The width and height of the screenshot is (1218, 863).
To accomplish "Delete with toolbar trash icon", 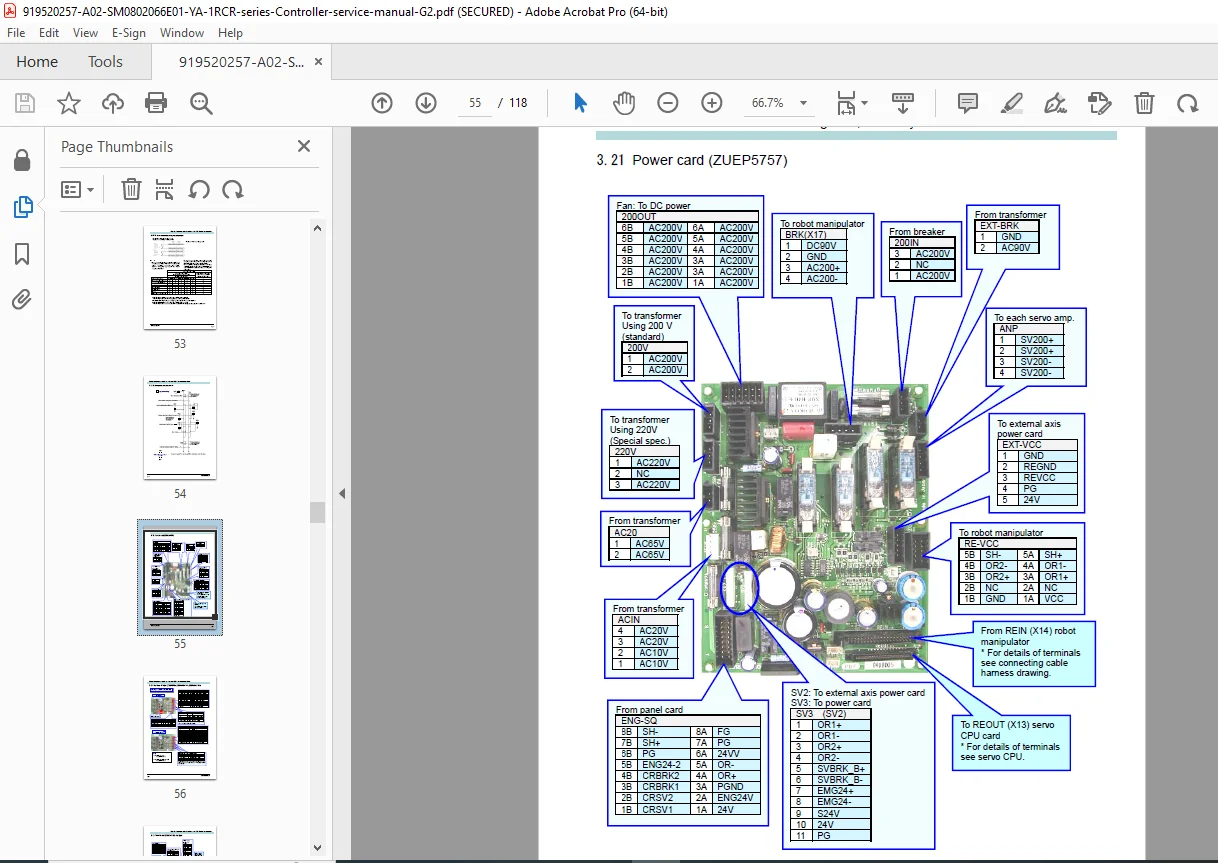I will [1144, 103].
